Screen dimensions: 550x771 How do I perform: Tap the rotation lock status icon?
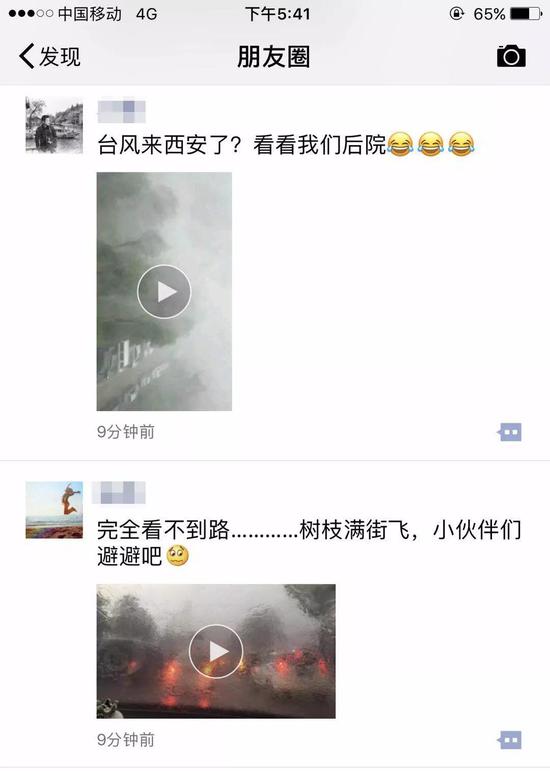point(456,14)
